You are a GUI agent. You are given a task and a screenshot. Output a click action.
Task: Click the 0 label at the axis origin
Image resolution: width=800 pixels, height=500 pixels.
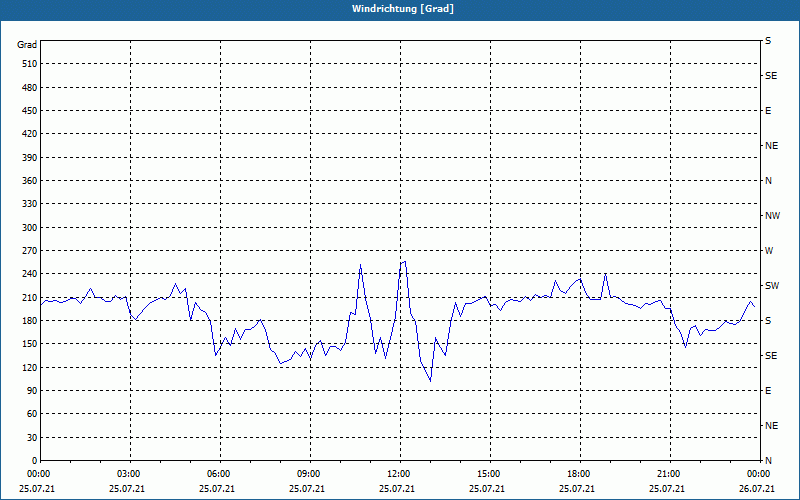pyautogui.click(x=34, y=461)
